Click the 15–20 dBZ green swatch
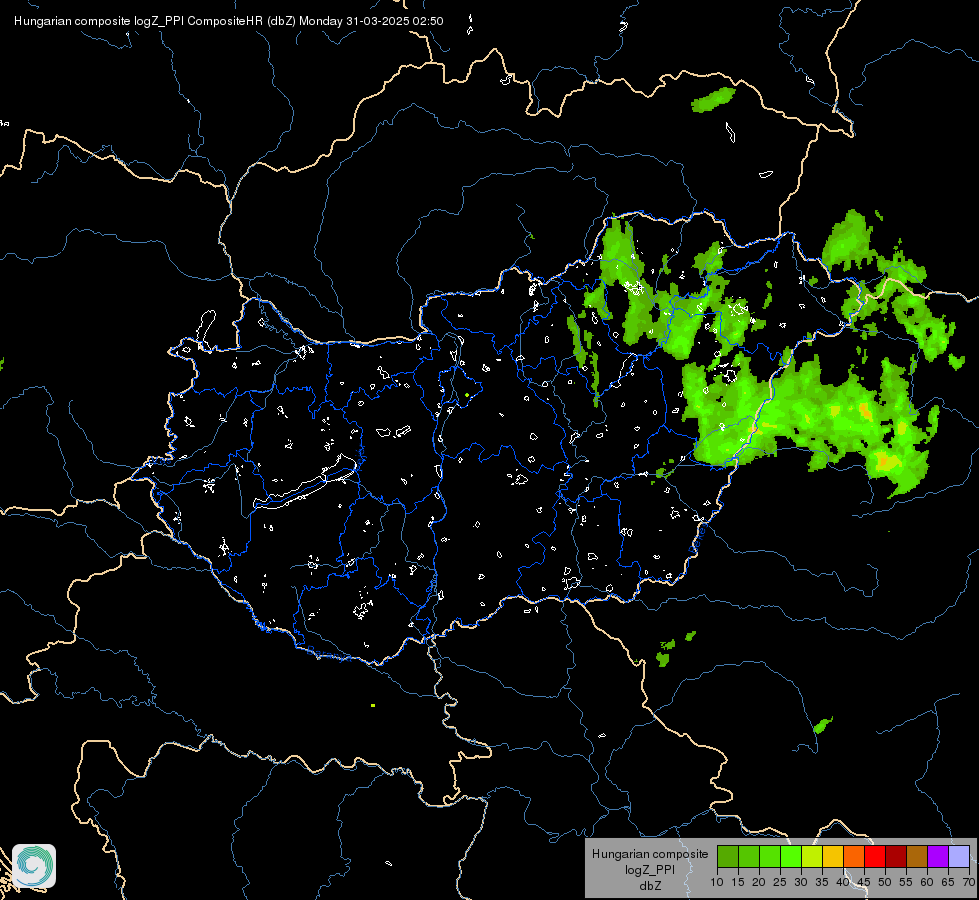This screenshot has height=900, width=979. [x=749, y=856]
